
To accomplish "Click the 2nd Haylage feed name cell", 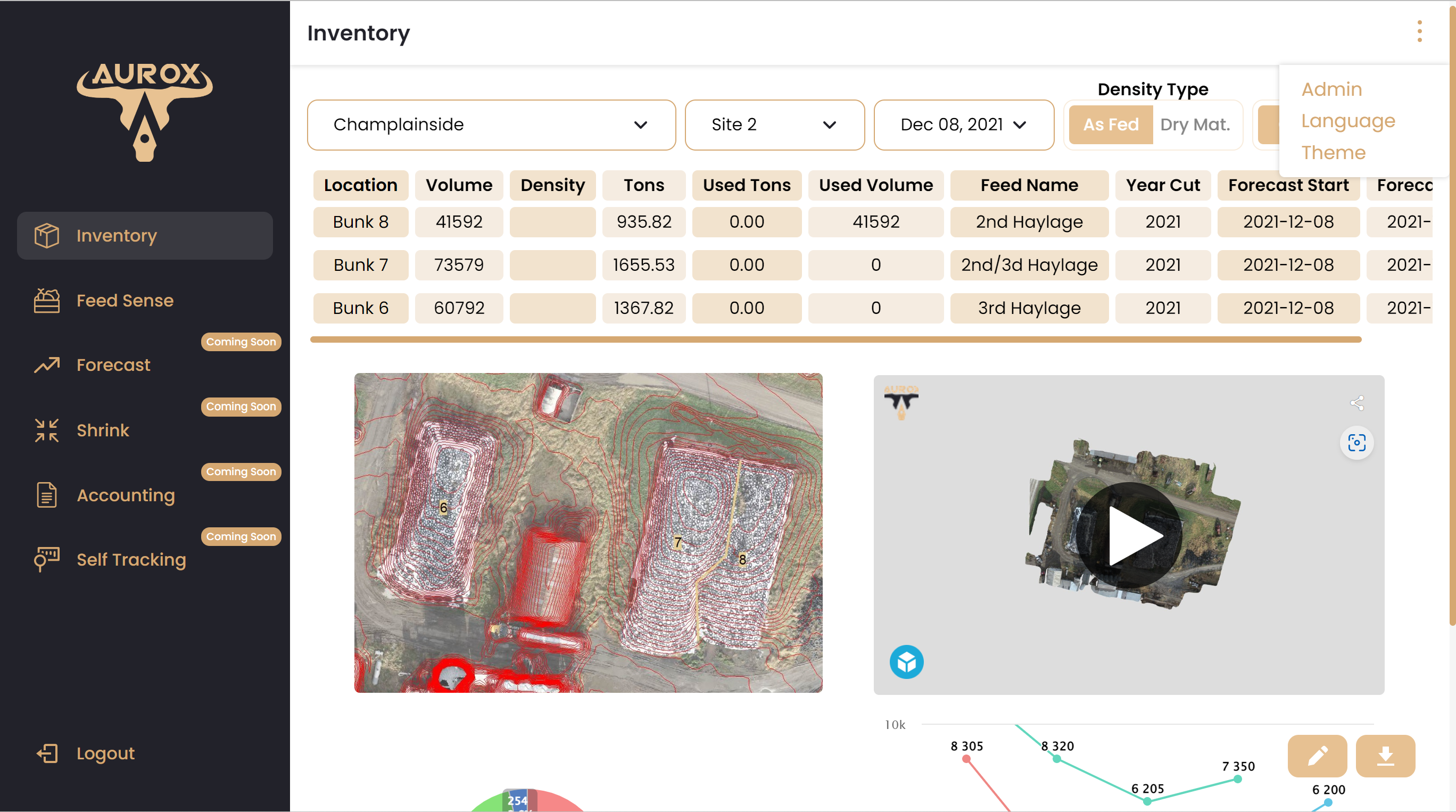I will click(1029, 222).
